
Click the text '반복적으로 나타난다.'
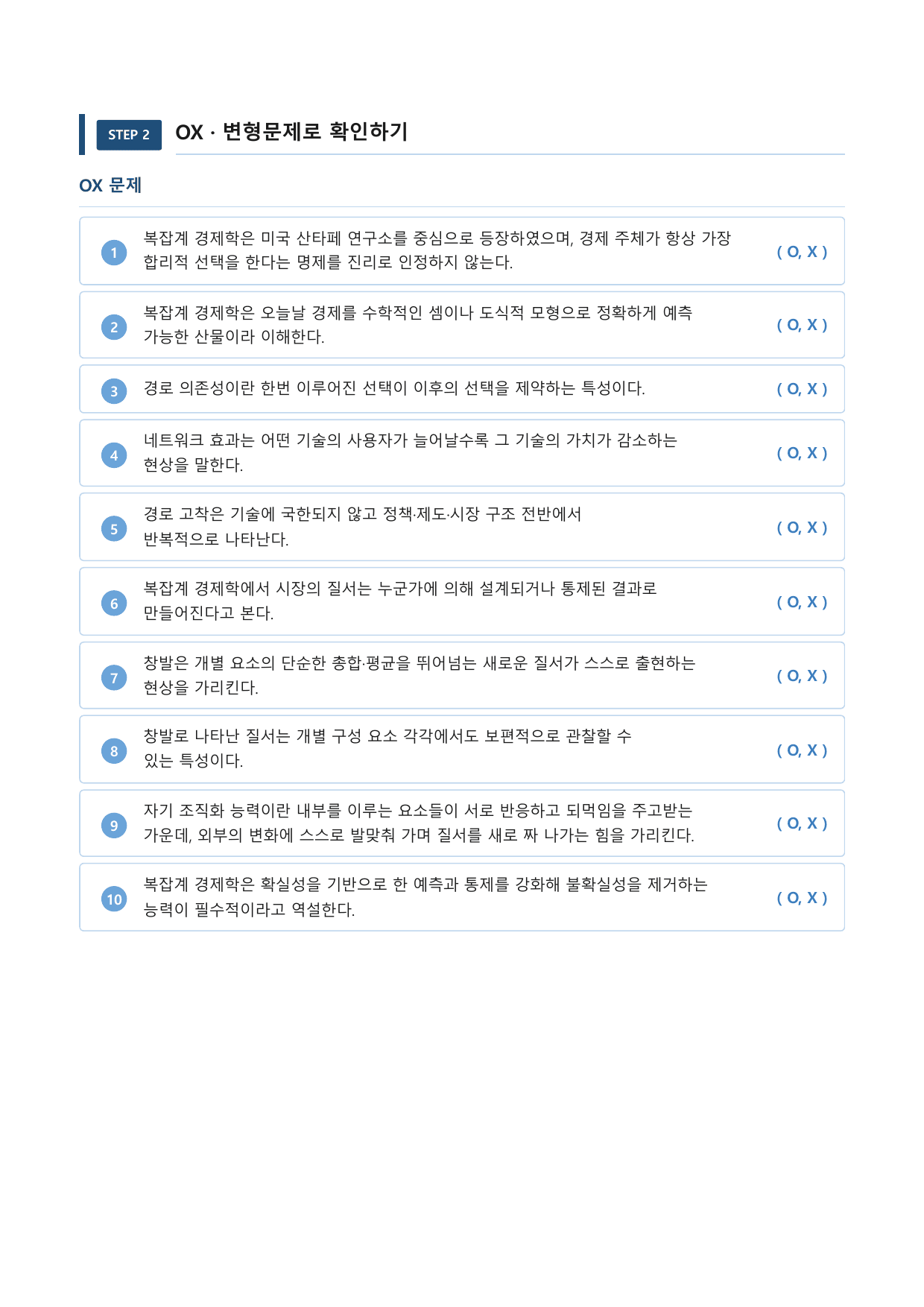coord(216,539)
